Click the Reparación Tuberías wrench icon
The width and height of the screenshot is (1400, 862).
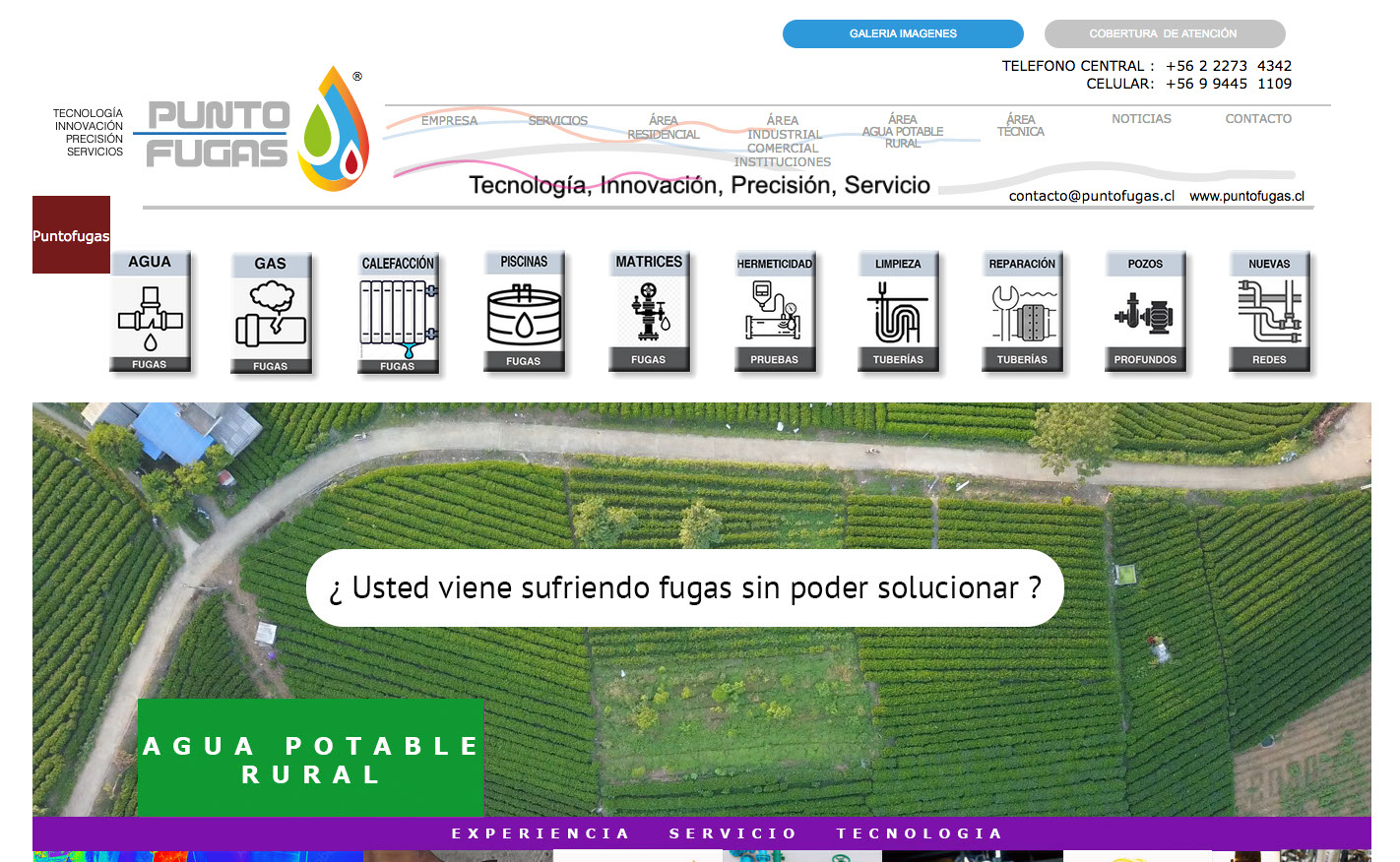[1022, 312]
